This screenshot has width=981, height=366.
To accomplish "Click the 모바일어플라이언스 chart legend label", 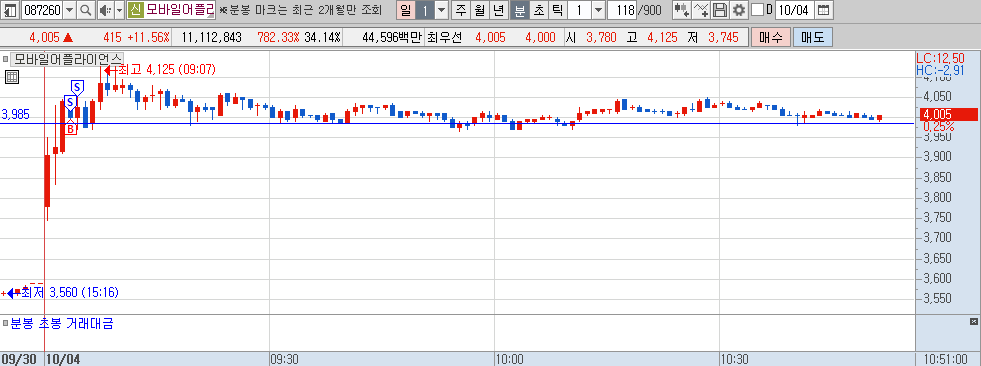I will [68, 59].
